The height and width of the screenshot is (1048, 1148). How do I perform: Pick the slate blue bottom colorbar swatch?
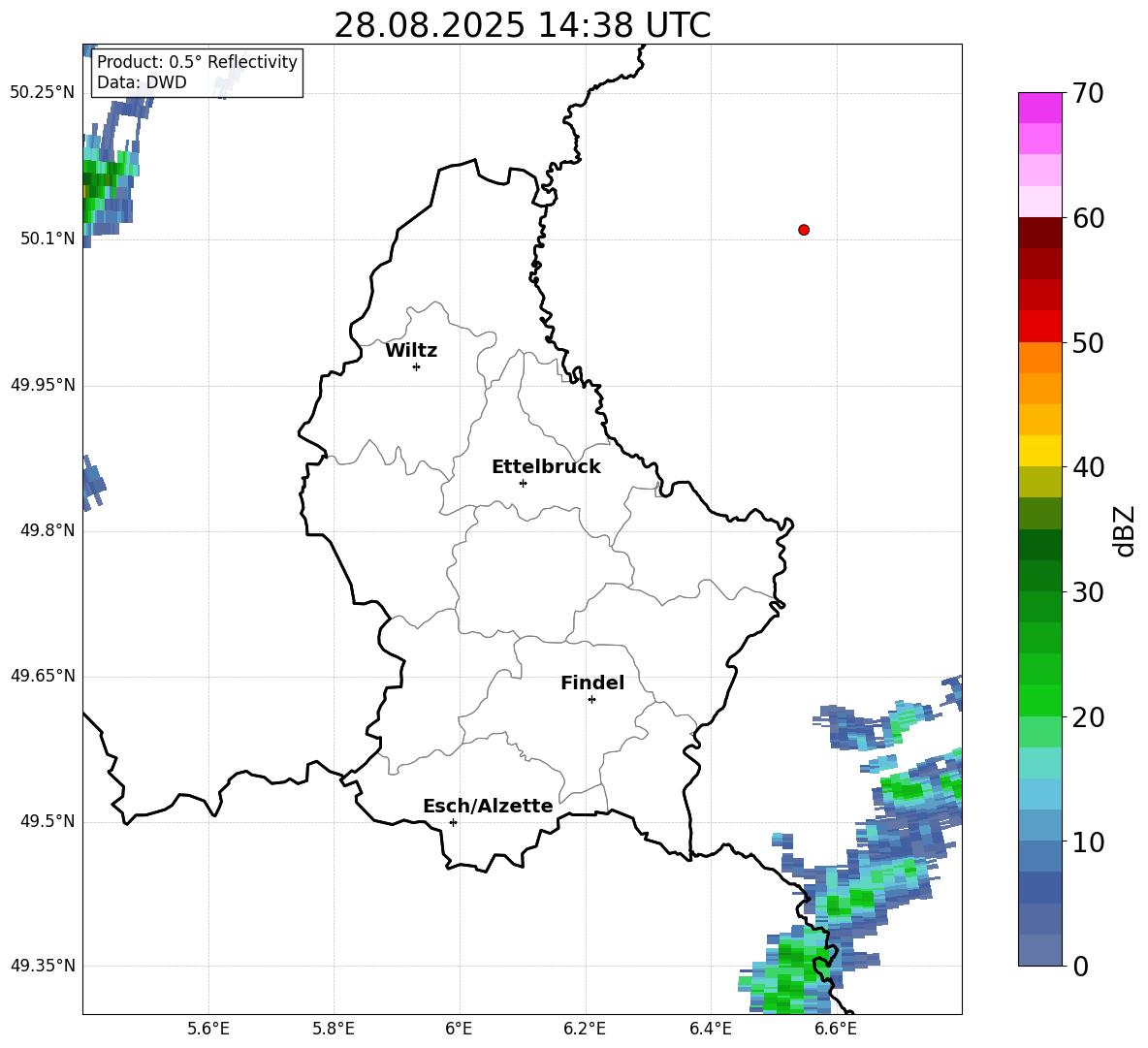click(x=1039, y=950)
